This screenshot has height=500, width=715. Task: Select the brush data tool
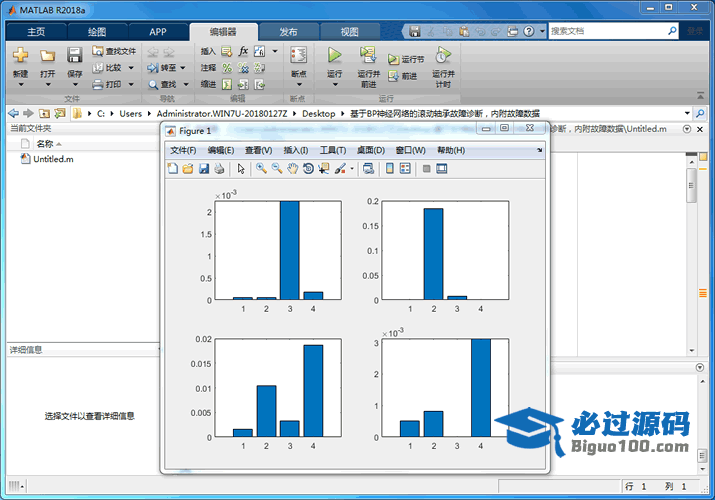[340, 169]
